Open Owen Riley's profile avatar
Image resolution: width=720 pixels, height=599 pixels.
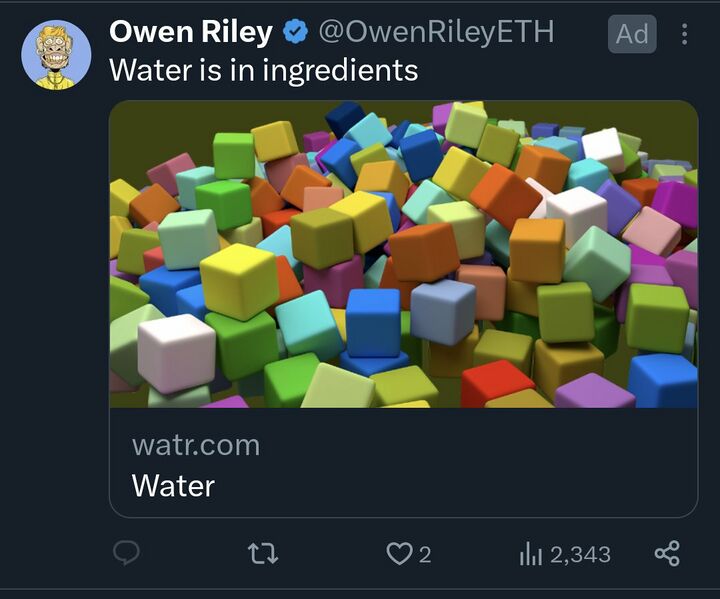[x=56, y=55]
